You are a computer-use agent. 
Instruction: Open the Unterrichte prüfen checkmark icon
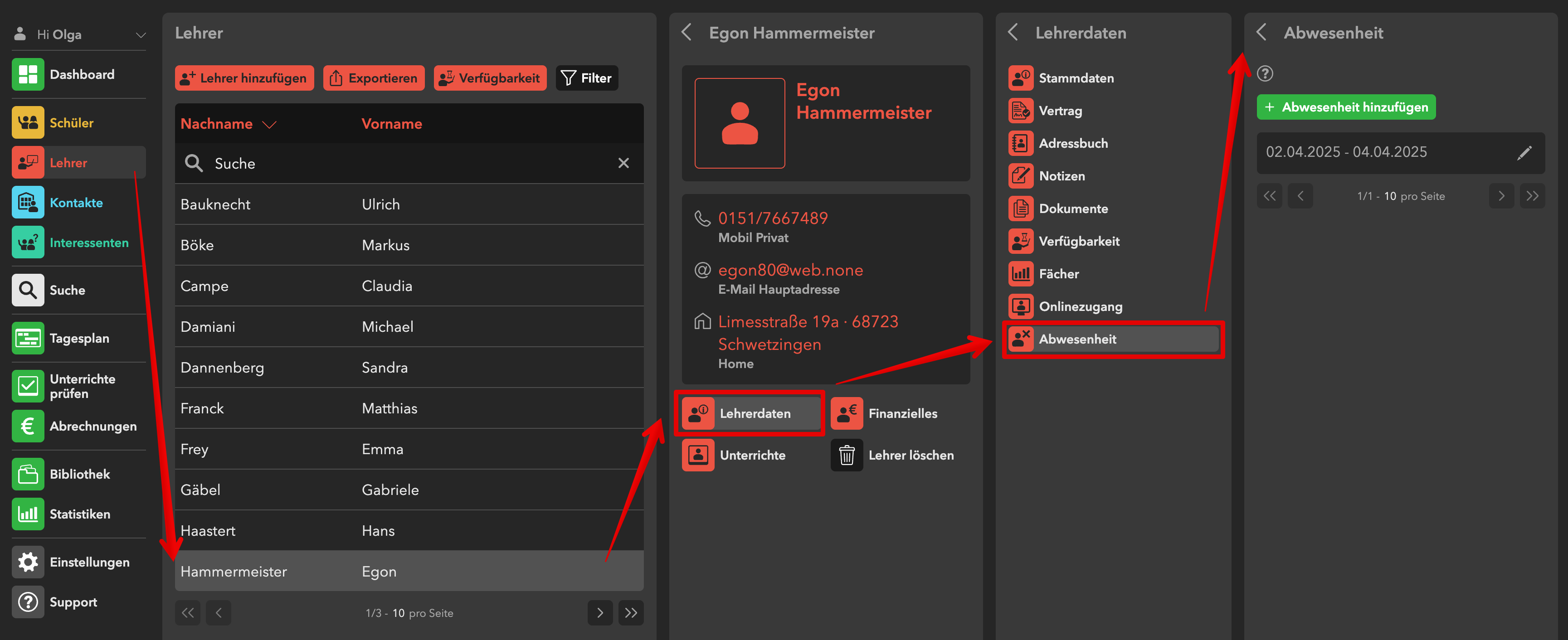(27, 386)
